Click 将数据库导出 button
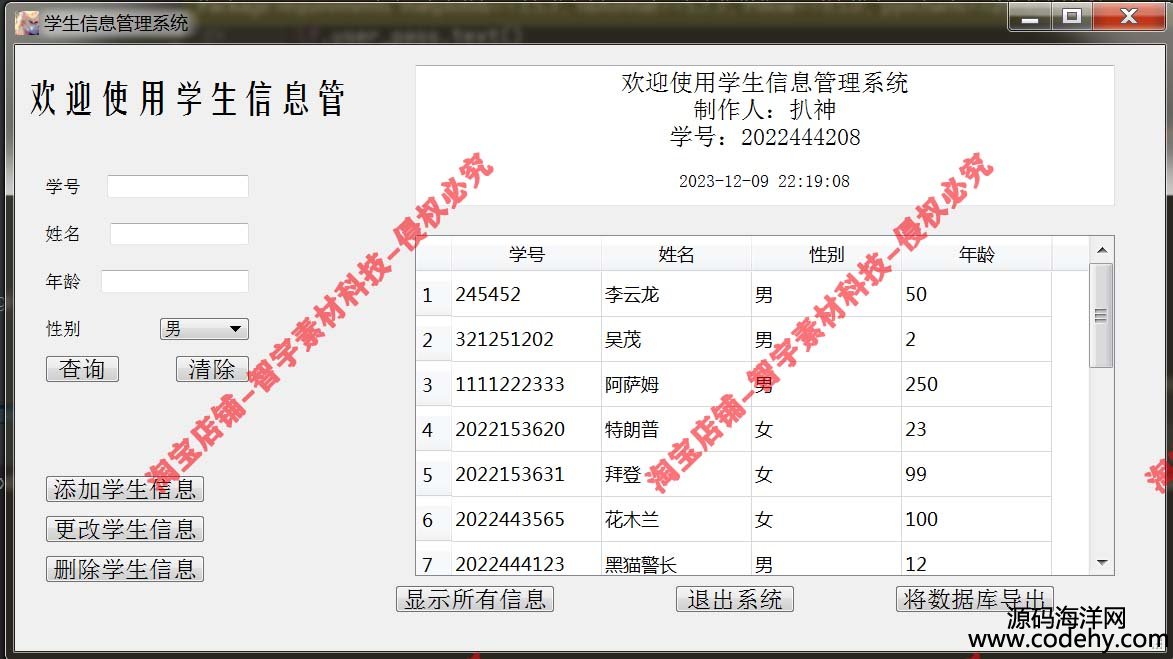This screenshot has height=659, width=1173. (x=974, y=599)
